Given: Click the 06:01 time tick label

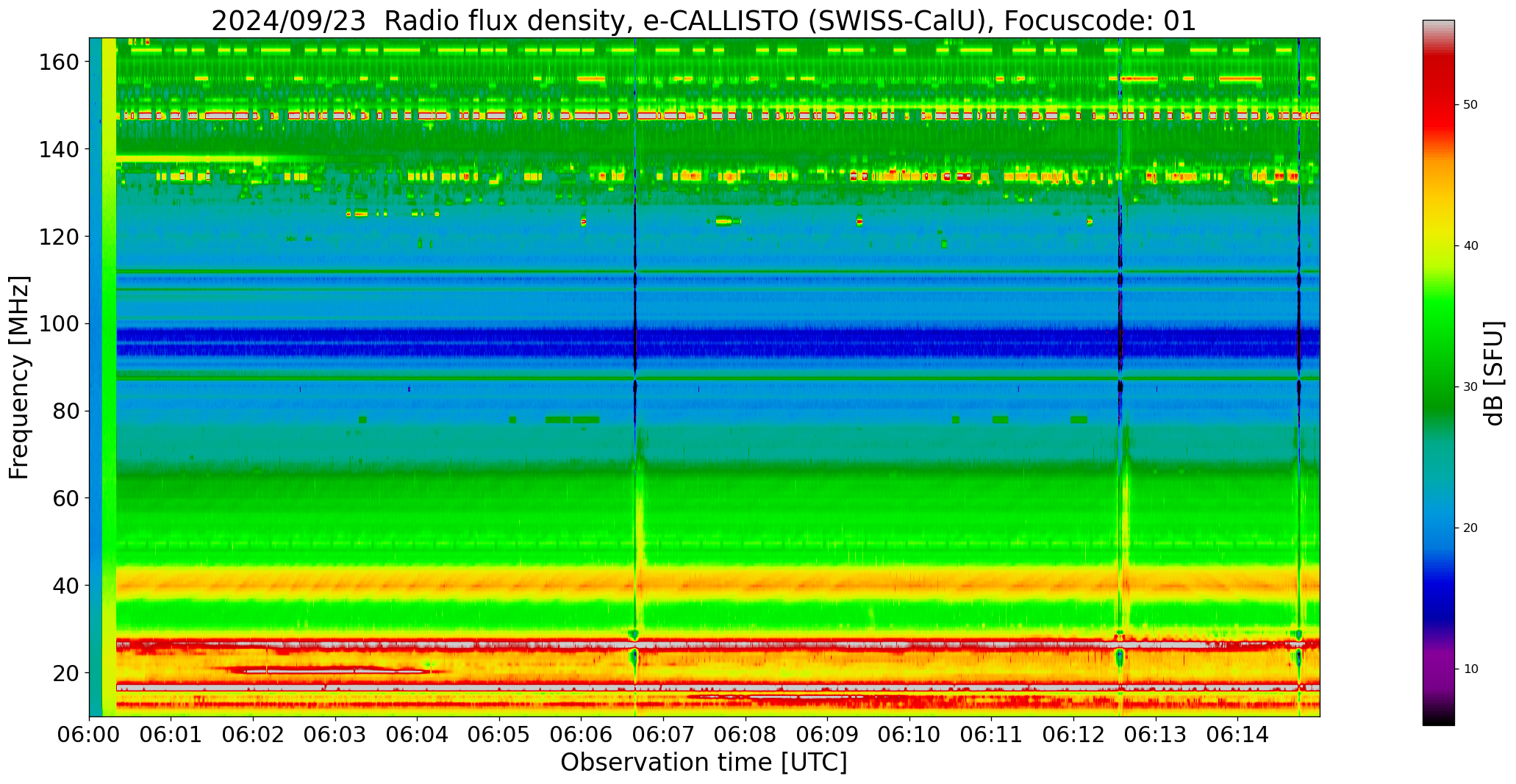Looking at the screenshot, I should [171, 733].
